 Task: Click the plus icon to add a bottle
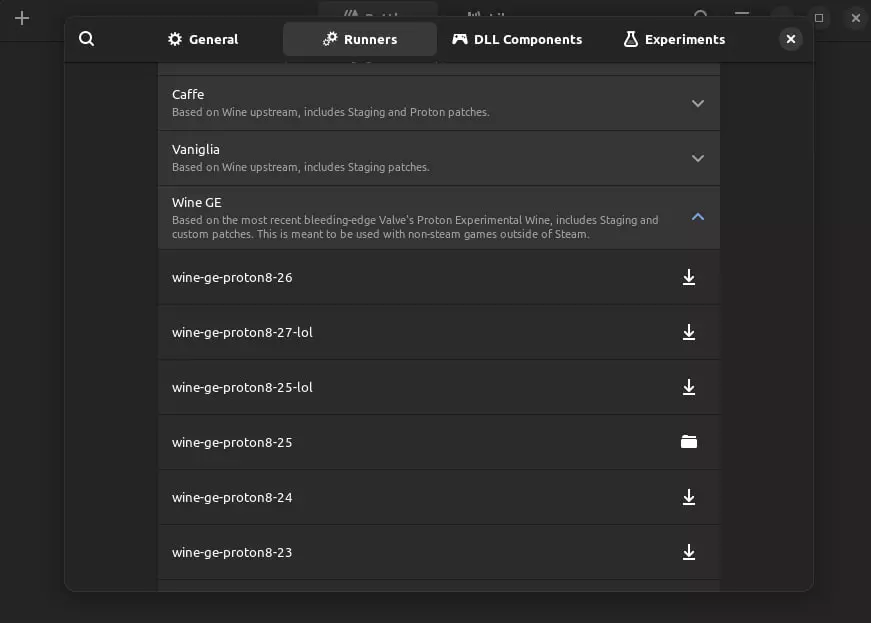click(x=22, y=18)
